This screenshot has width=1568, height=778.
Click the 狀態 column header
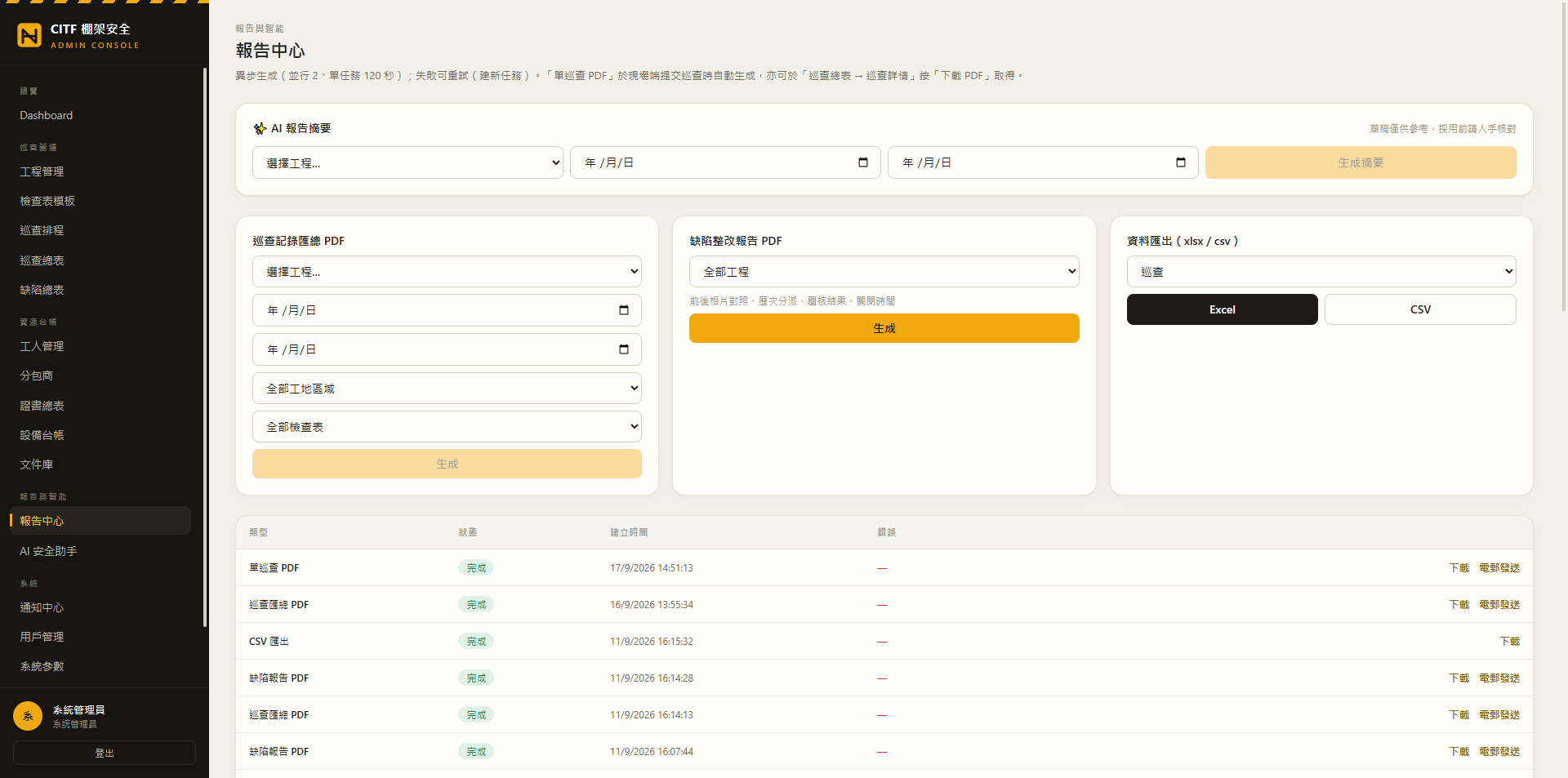pyautogui.click(x=468, y=532)
